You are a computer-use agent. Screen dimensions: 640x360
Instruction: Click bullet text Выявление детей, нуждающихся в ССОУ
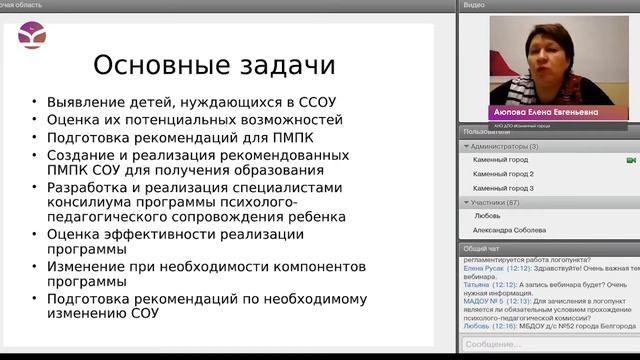(x=191, y=102)
